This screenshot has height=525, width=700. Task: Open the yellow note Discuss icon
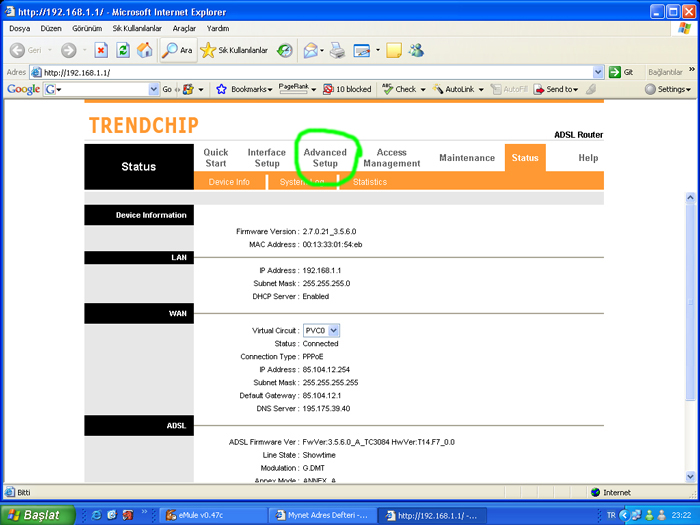pyautogui.click(x=394, y=50)
